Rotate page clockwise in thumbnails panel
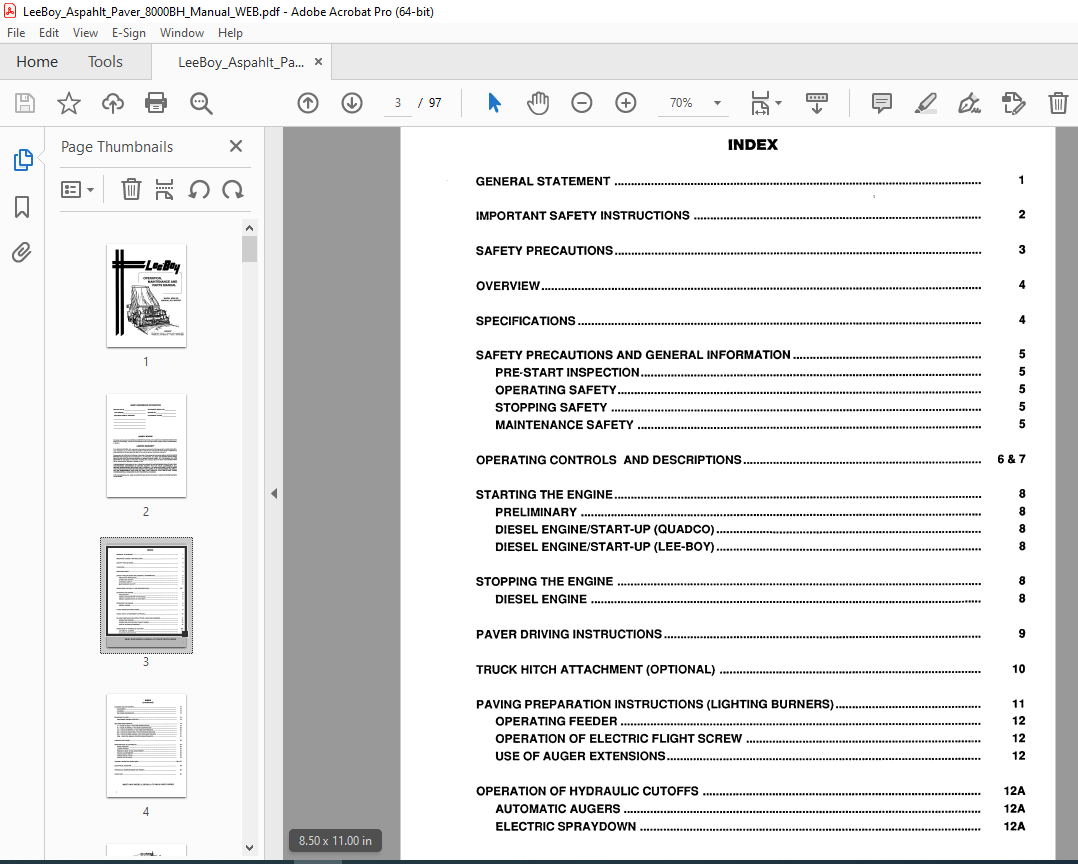The image size is (1078, 864). point(233,189)
